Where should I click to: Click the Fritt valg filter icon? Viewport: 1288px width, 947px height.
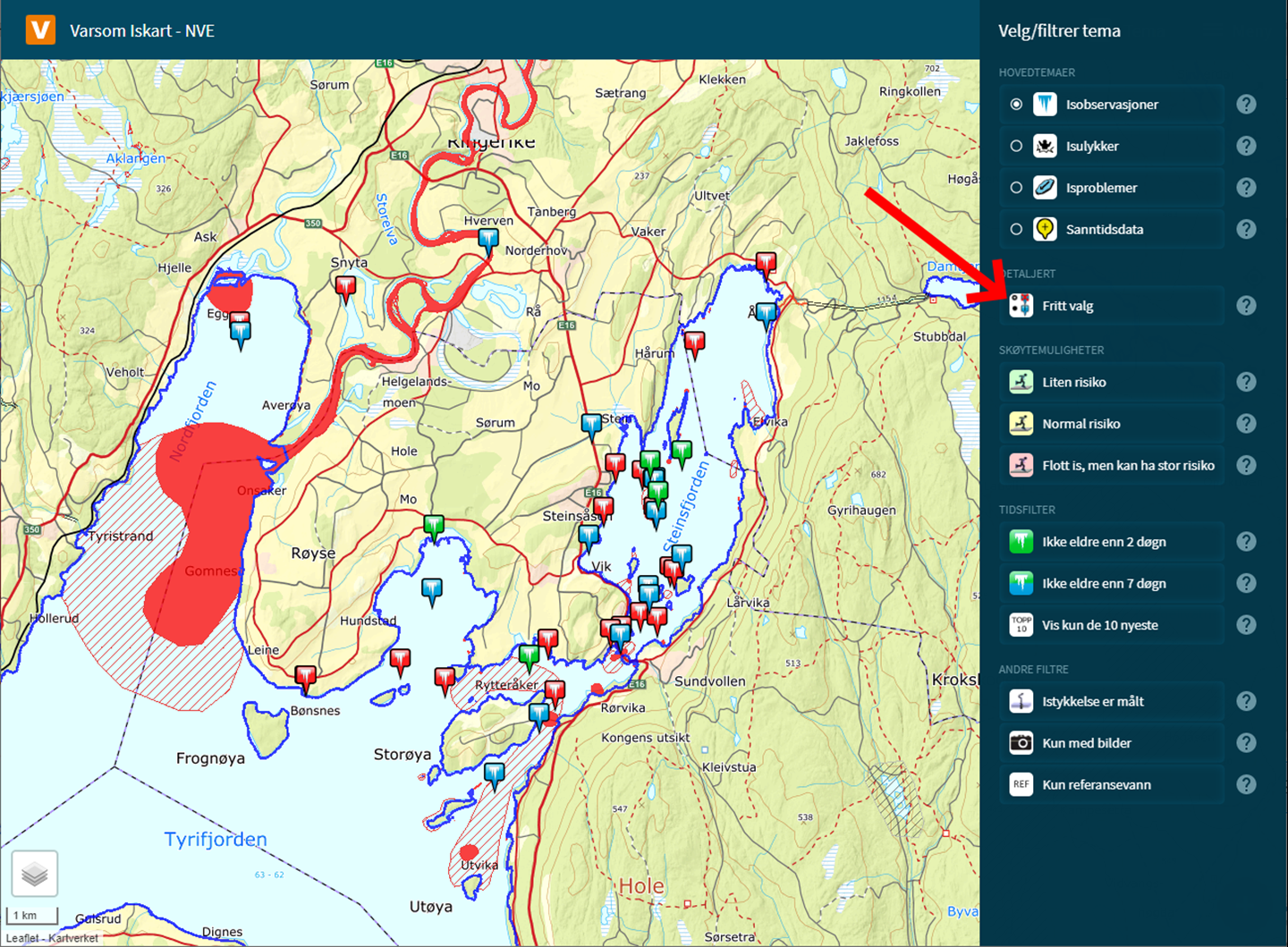[1021, 306]
